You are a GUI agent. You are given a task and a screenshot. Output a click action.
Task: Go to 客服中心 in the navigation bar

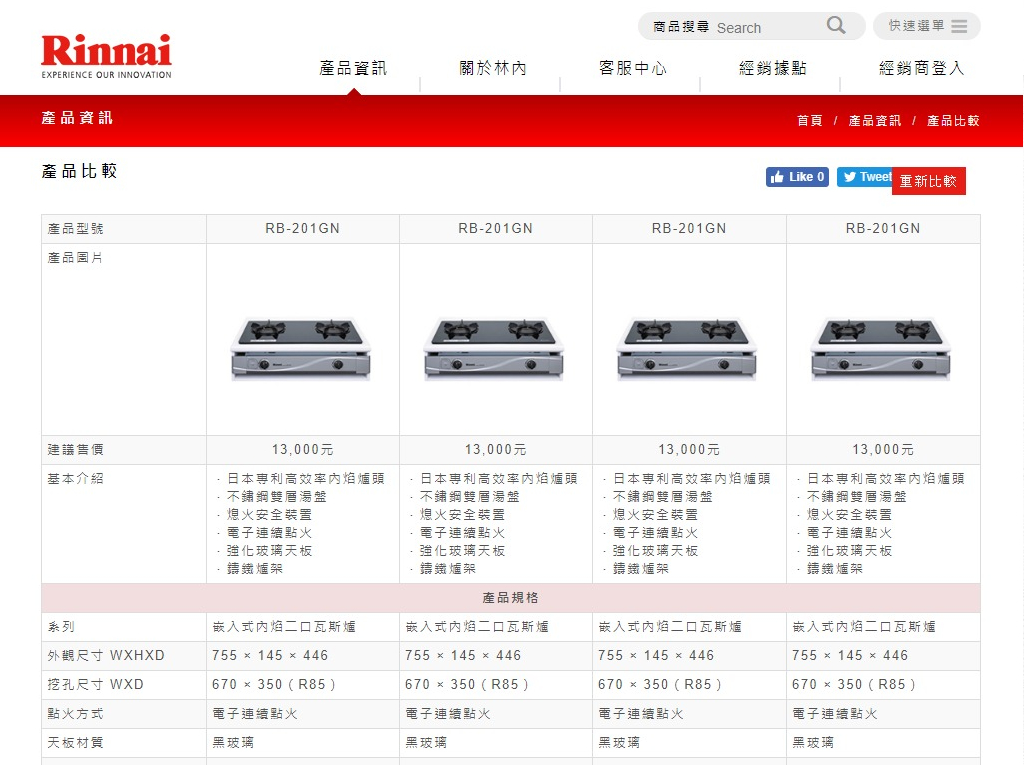point(633,68)
